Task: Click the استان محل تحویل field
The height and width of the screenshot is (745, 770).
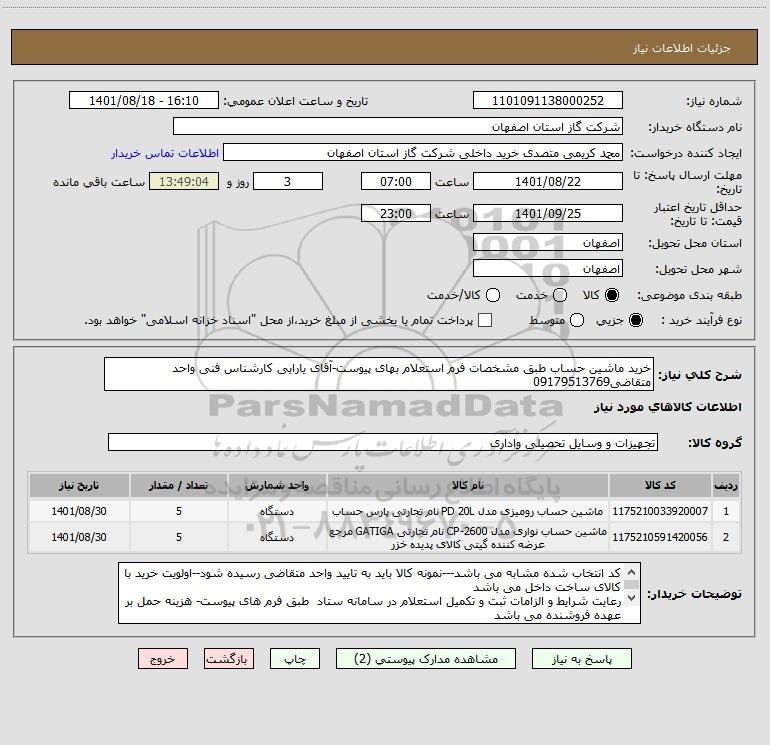Action: 548,243
